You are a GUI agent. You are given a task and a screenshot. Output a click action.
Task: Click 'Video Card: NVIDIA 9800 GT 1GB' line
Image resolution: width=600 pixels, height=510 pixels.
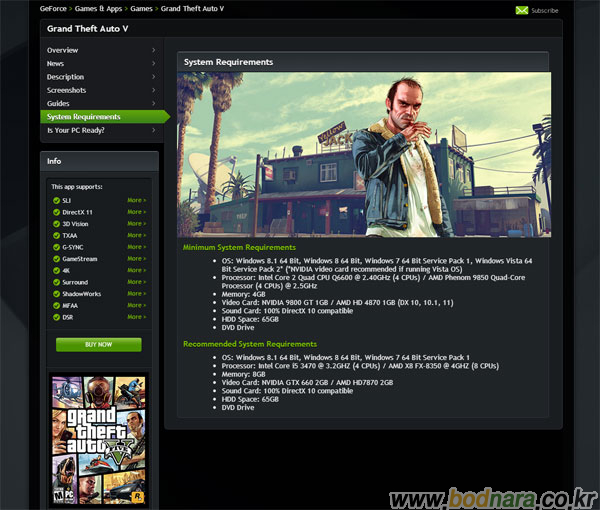tap(338, 303)
